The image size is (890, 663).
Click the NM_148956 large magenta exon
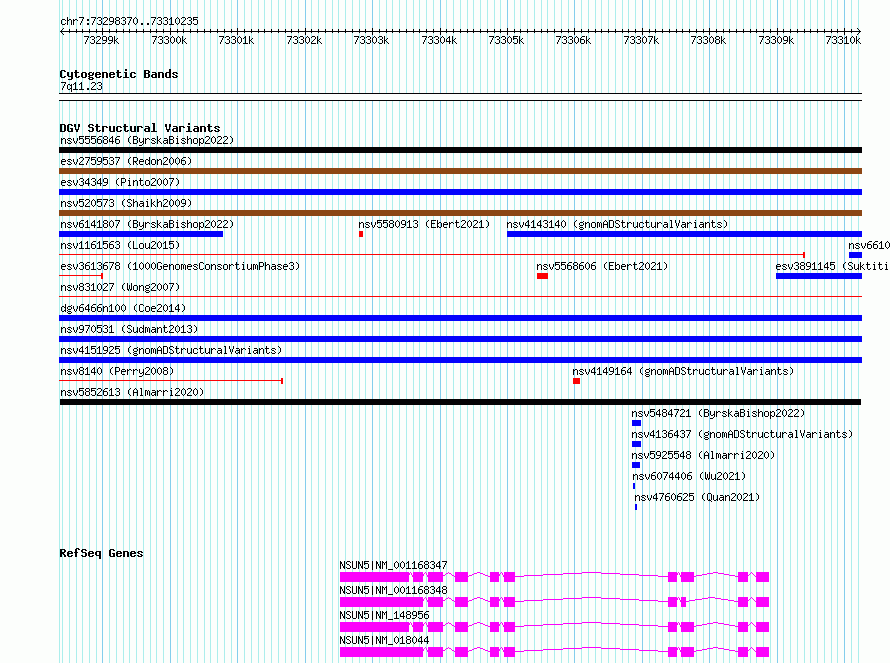point(375,627)
